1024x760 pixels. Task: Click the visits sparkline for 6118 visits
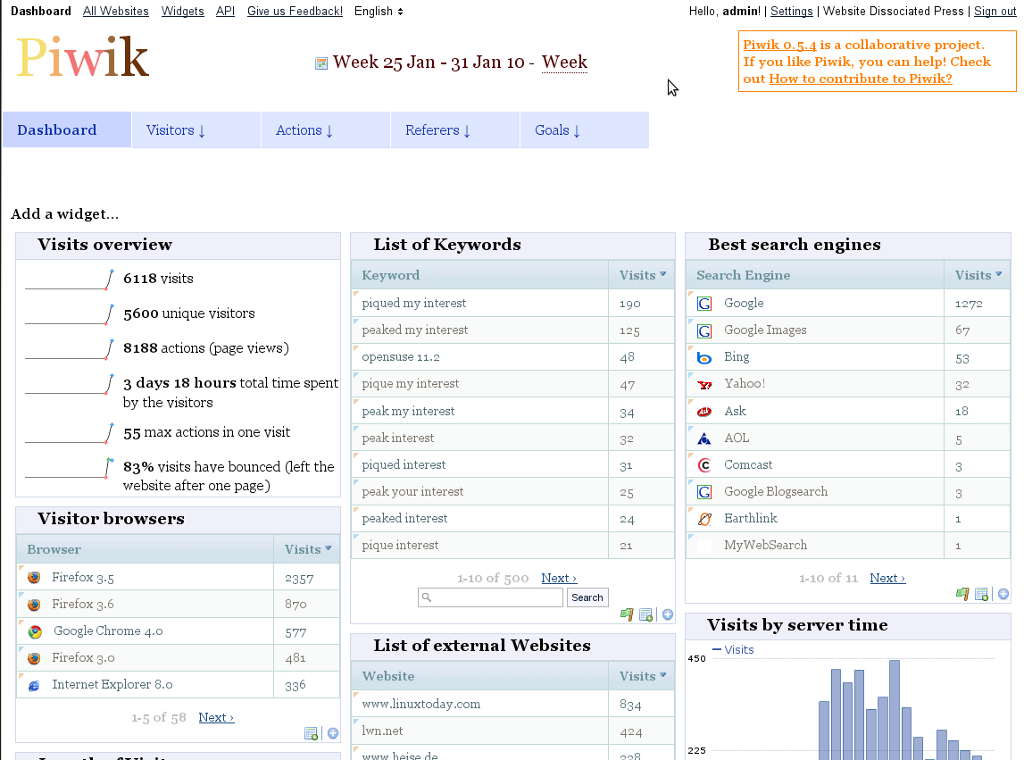(69, 279)
